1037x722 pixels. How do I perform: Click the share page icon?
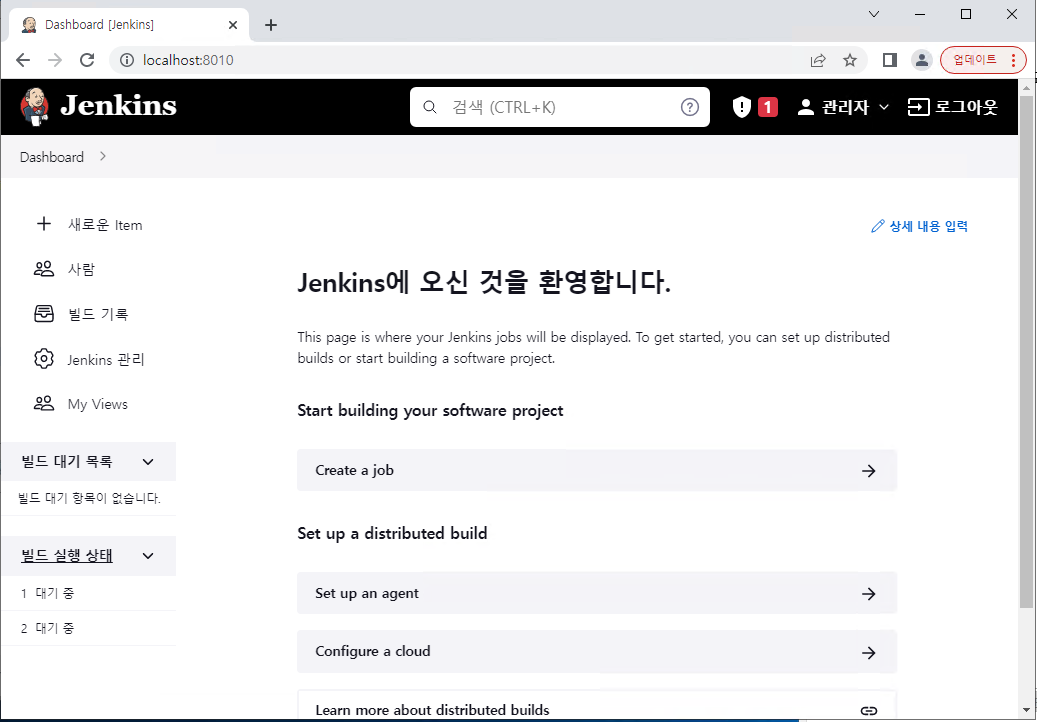point(818,60)
